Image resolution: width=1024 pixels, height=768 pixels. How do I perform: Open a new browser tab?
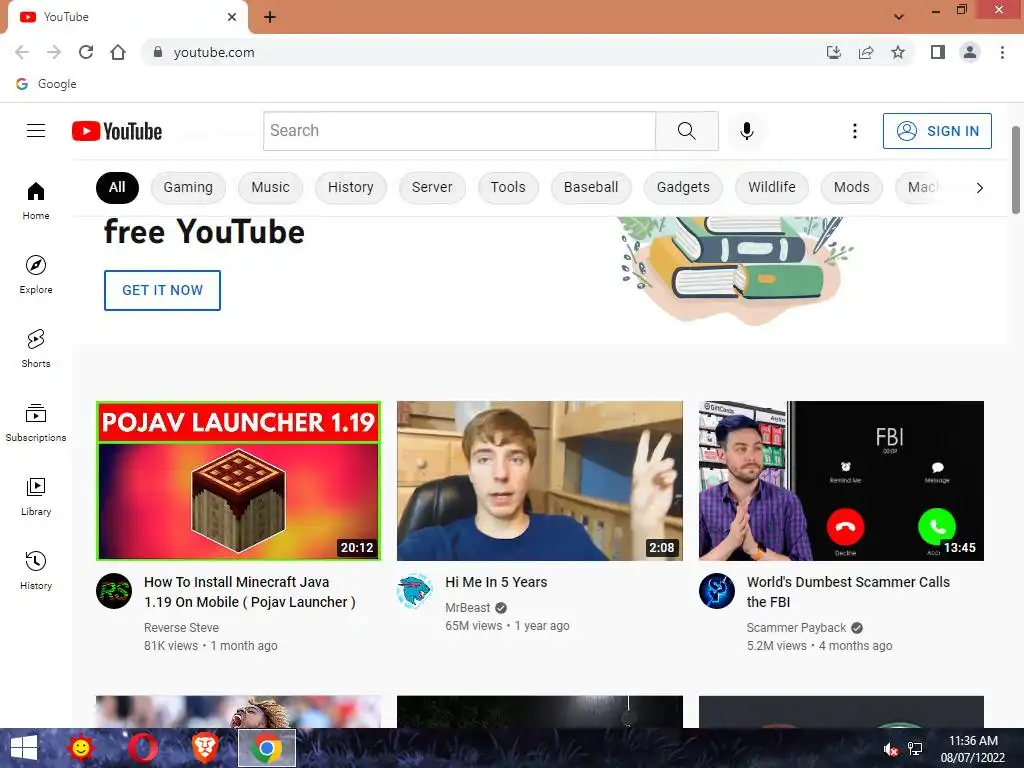(x=270, y=17)
